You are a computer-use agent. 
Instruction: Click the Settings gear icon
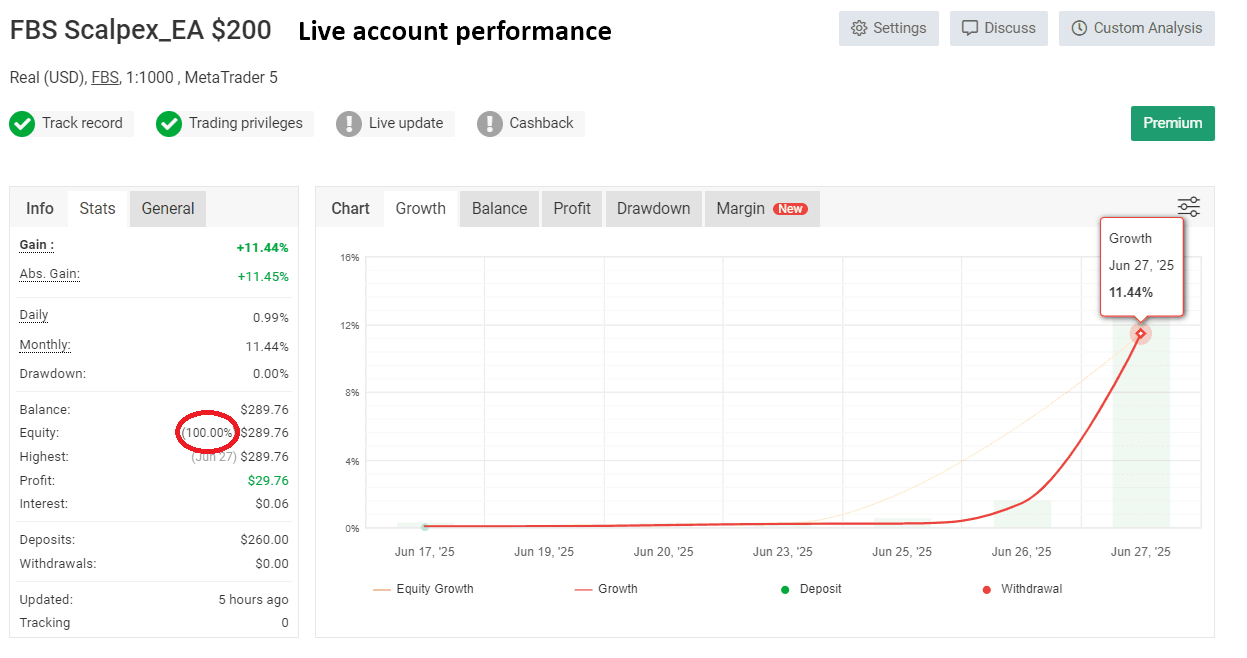(x=858, y=28)
